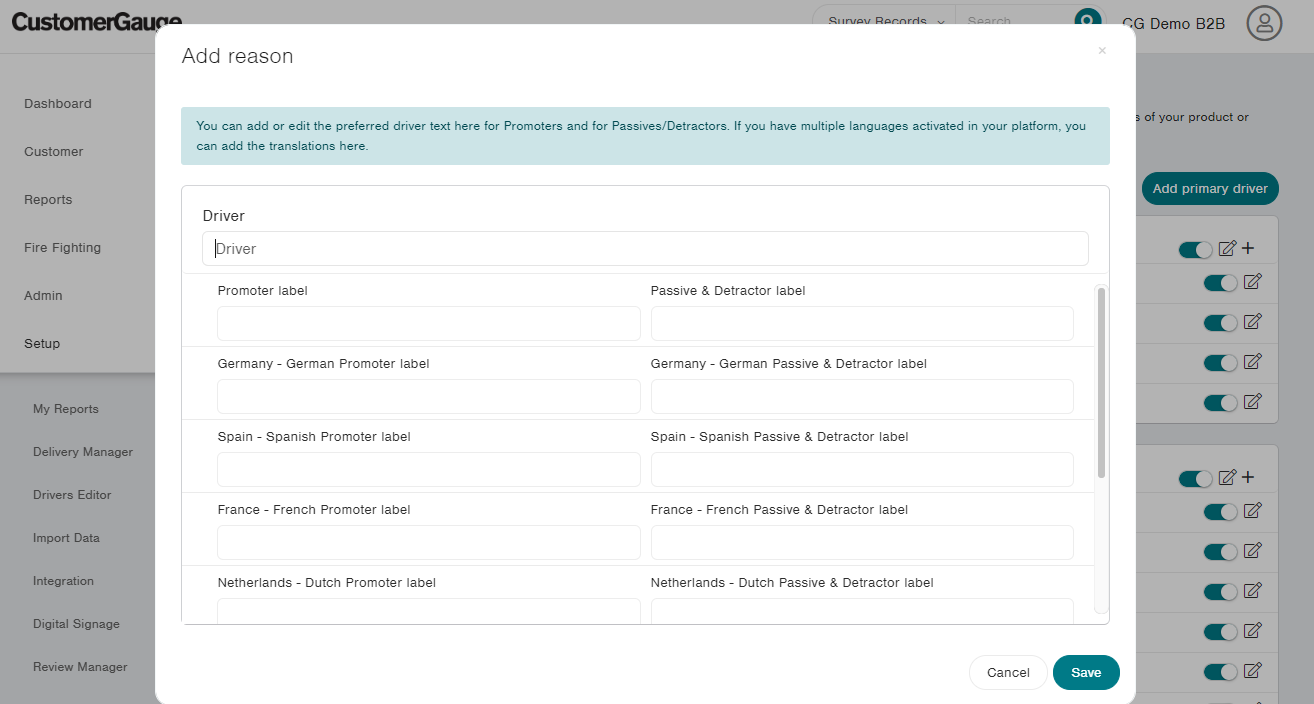
Task: Go to Import Data submenu item
Action: tap(66, 538)
